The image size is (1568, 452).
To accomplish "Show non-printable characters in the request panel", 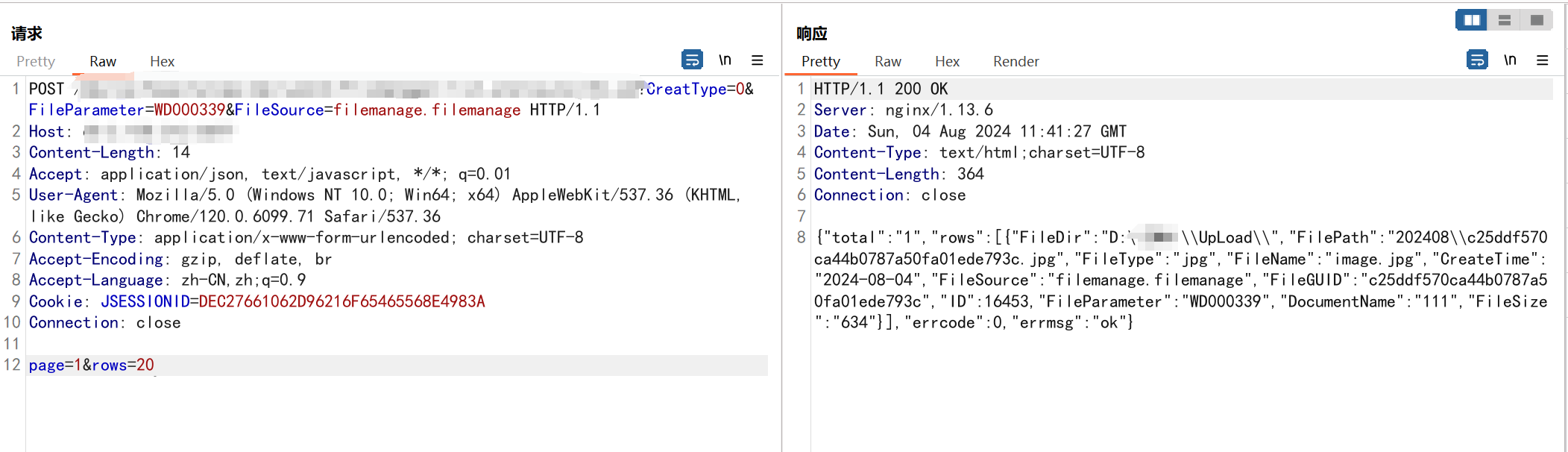I will (x=725, y=60).
